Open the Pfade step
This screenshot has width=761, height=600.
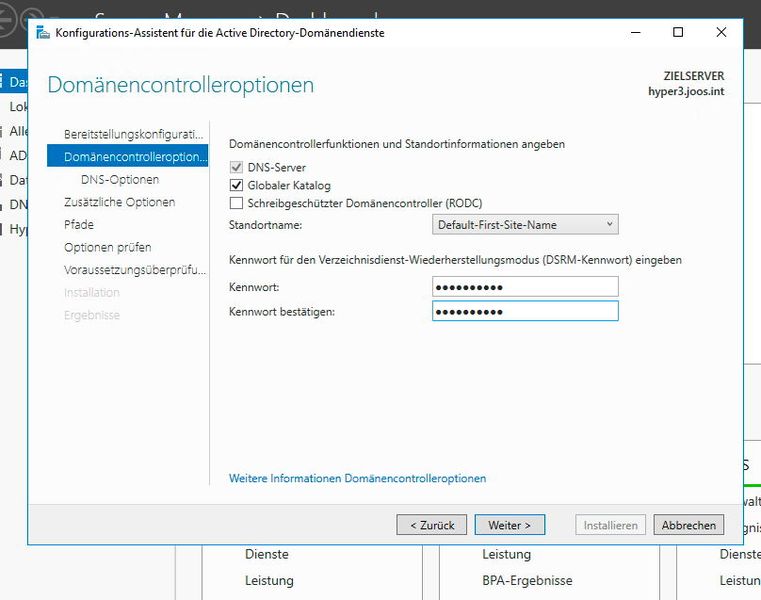pyautogui.click(x=79, y=225)
